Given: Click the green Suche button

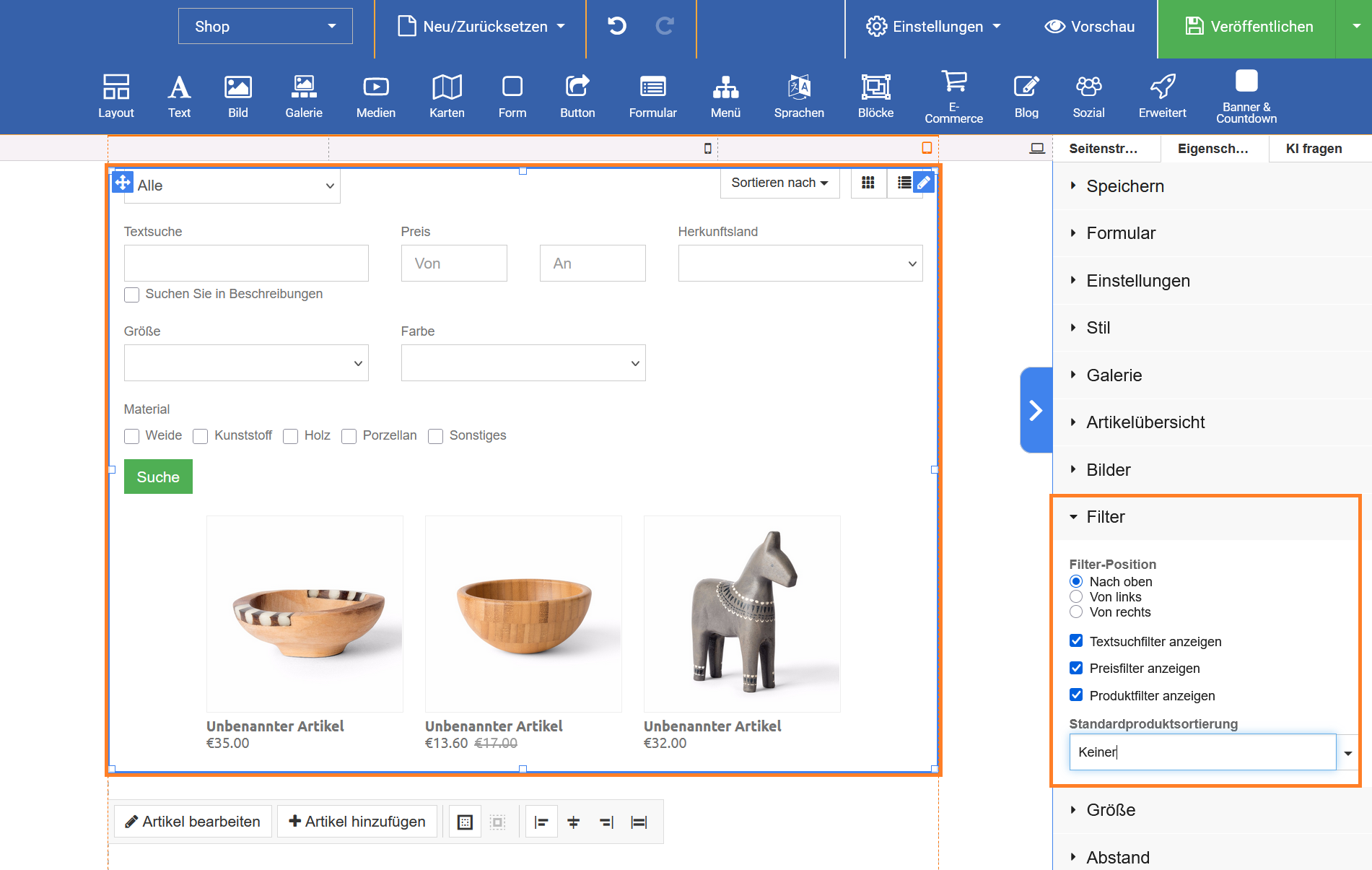Looking at the screenshot, I should click(158, 477).
